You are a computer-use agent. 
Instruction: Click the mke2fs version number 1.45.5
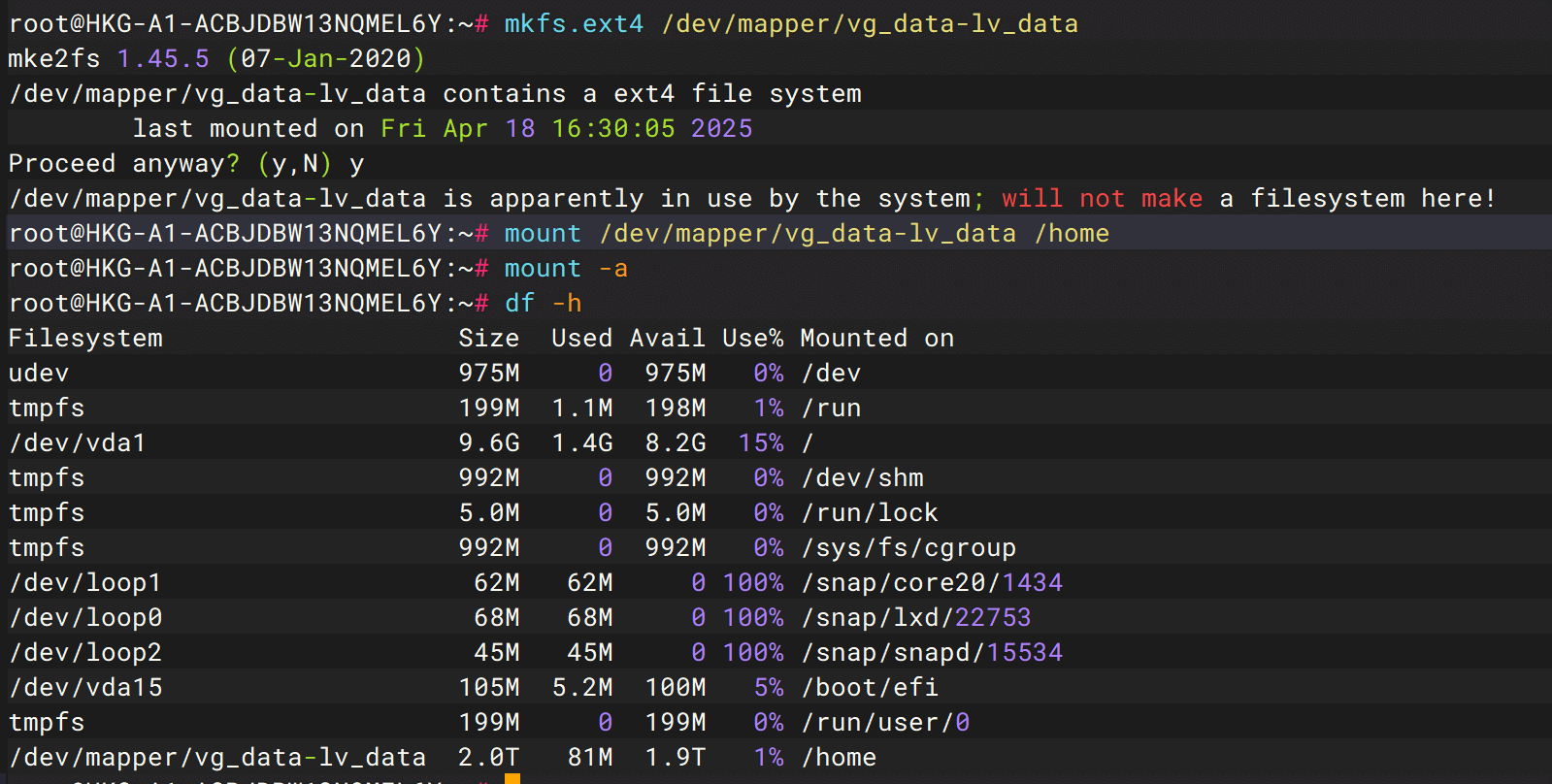point(163,59)
